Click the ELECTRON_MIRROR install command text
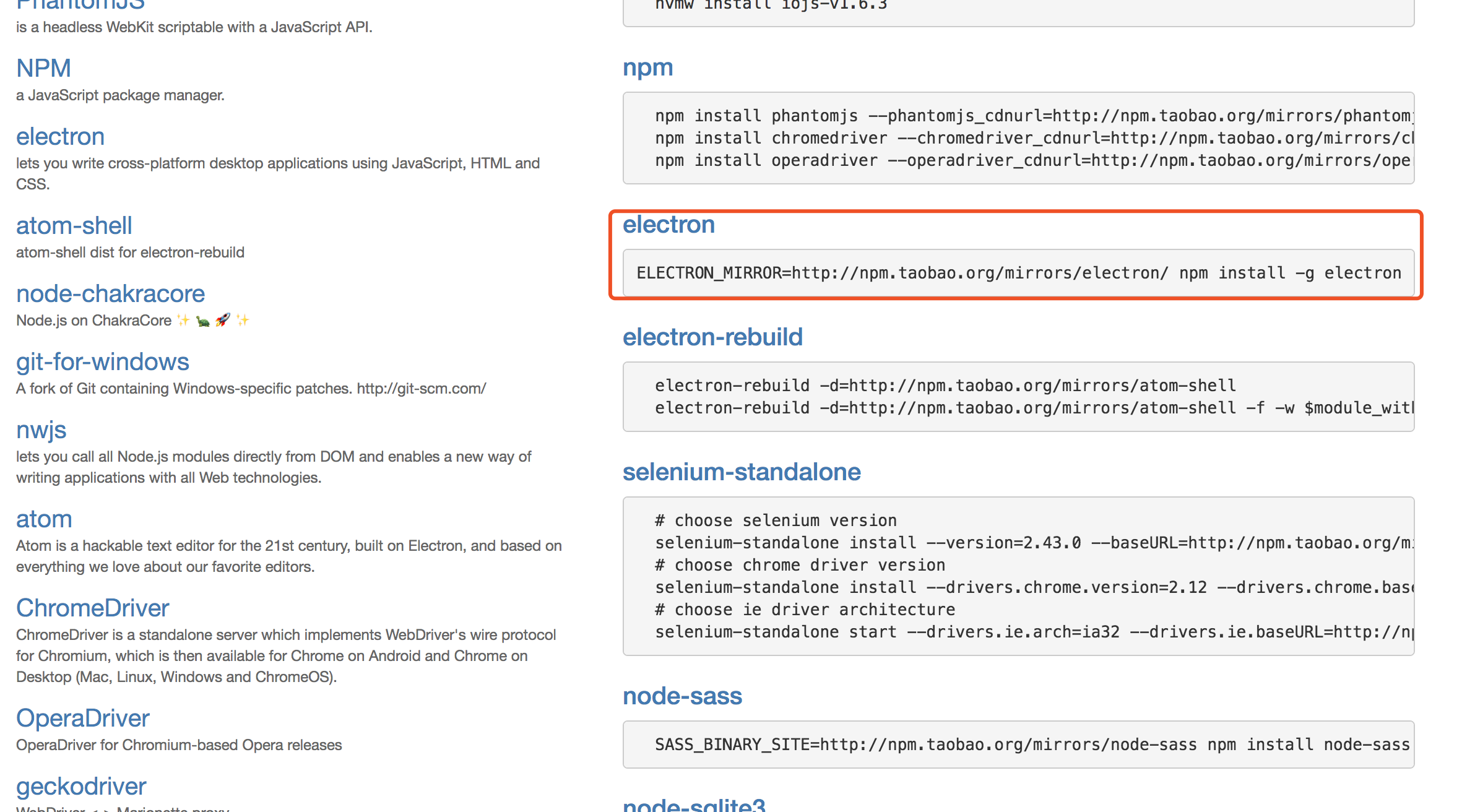Screen dimensions: 1462x812 pyautogui.click(x=1019, y=273)
